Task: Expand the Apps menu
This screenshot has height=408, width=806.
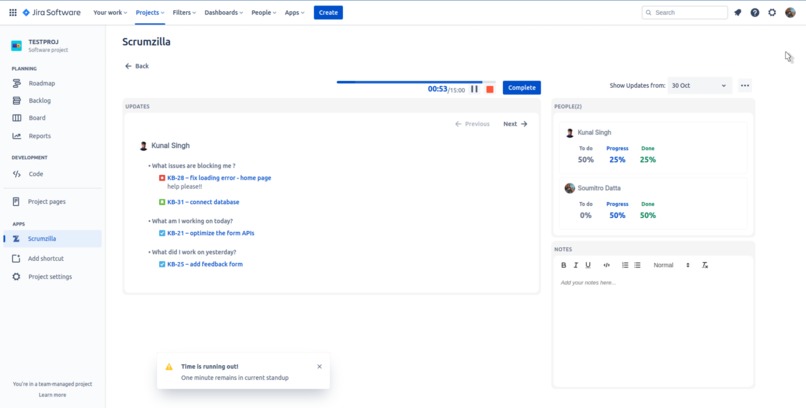Action: tap(295, 12)
